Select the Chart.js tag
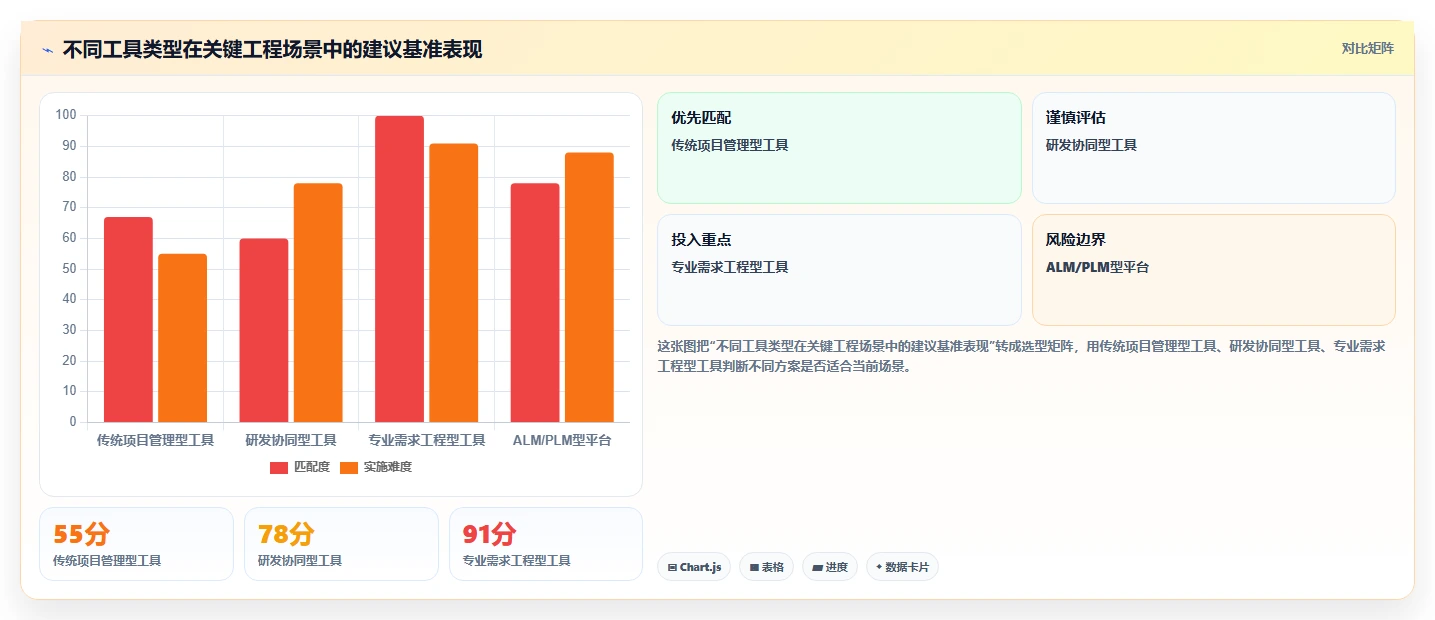1435x620 pixels. (x=694, y=567)
